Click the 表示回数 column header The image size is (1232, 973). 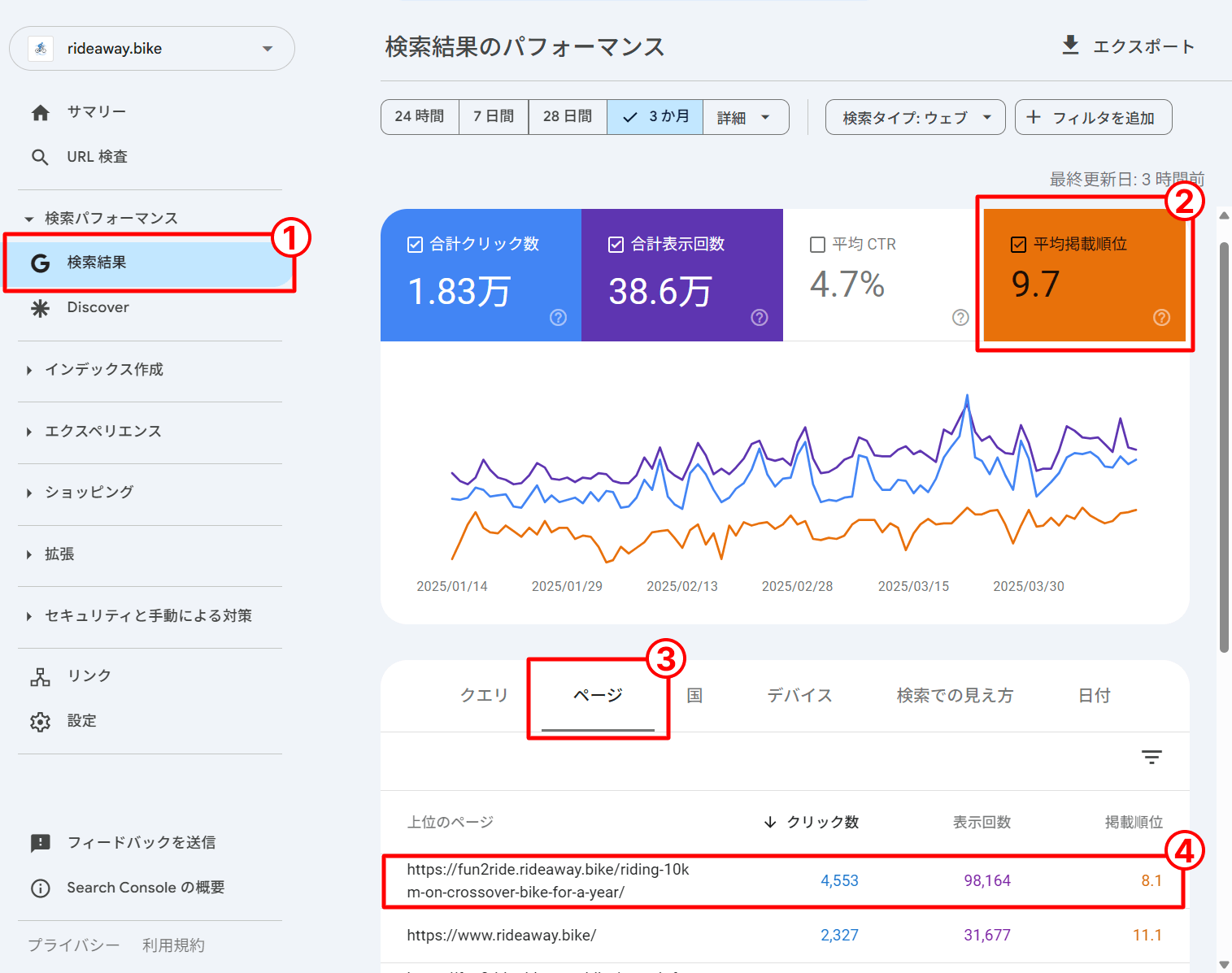982,823
